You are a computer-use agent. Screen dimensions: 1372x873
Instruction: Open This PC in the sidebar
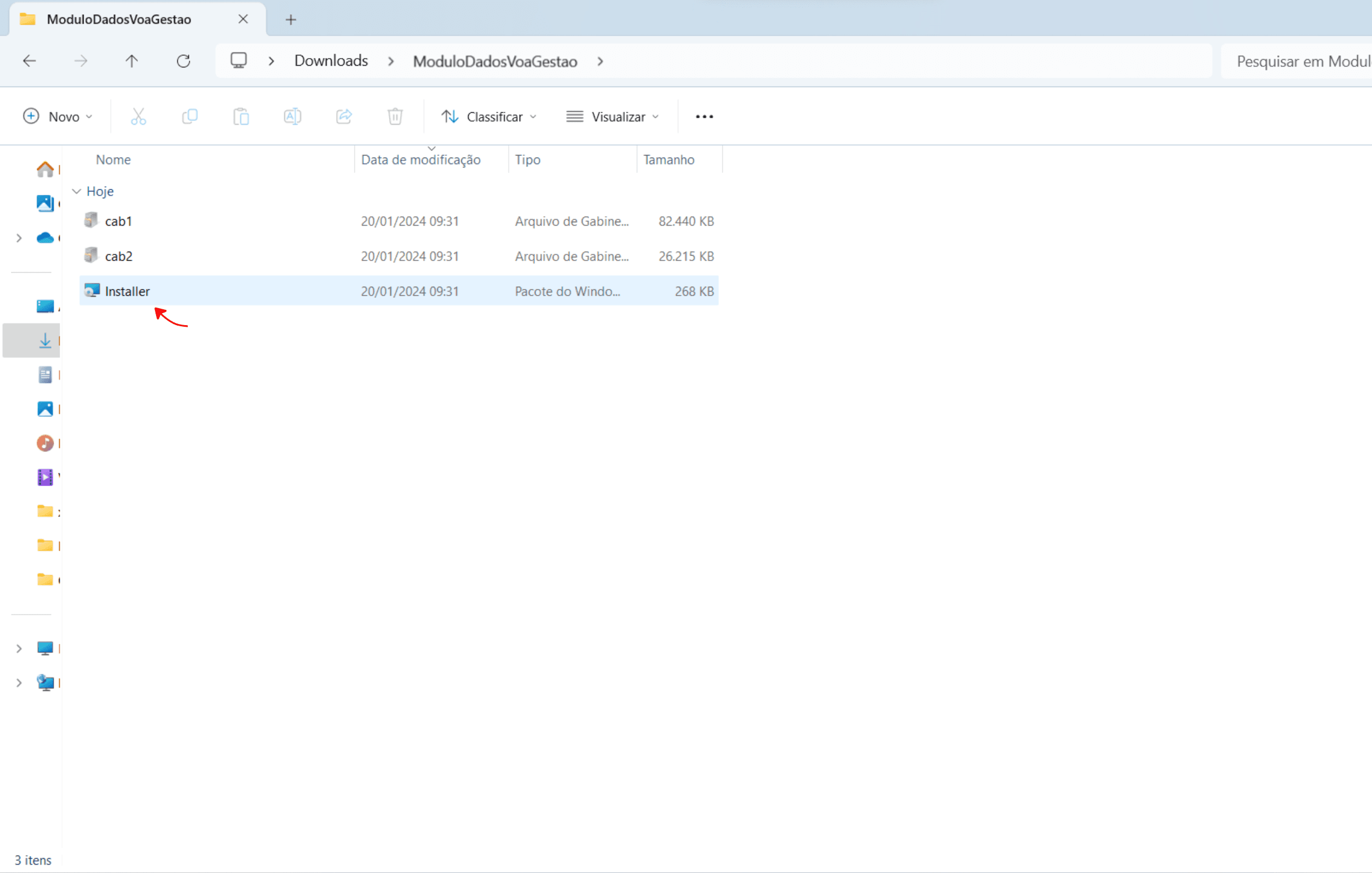(45, 649)
